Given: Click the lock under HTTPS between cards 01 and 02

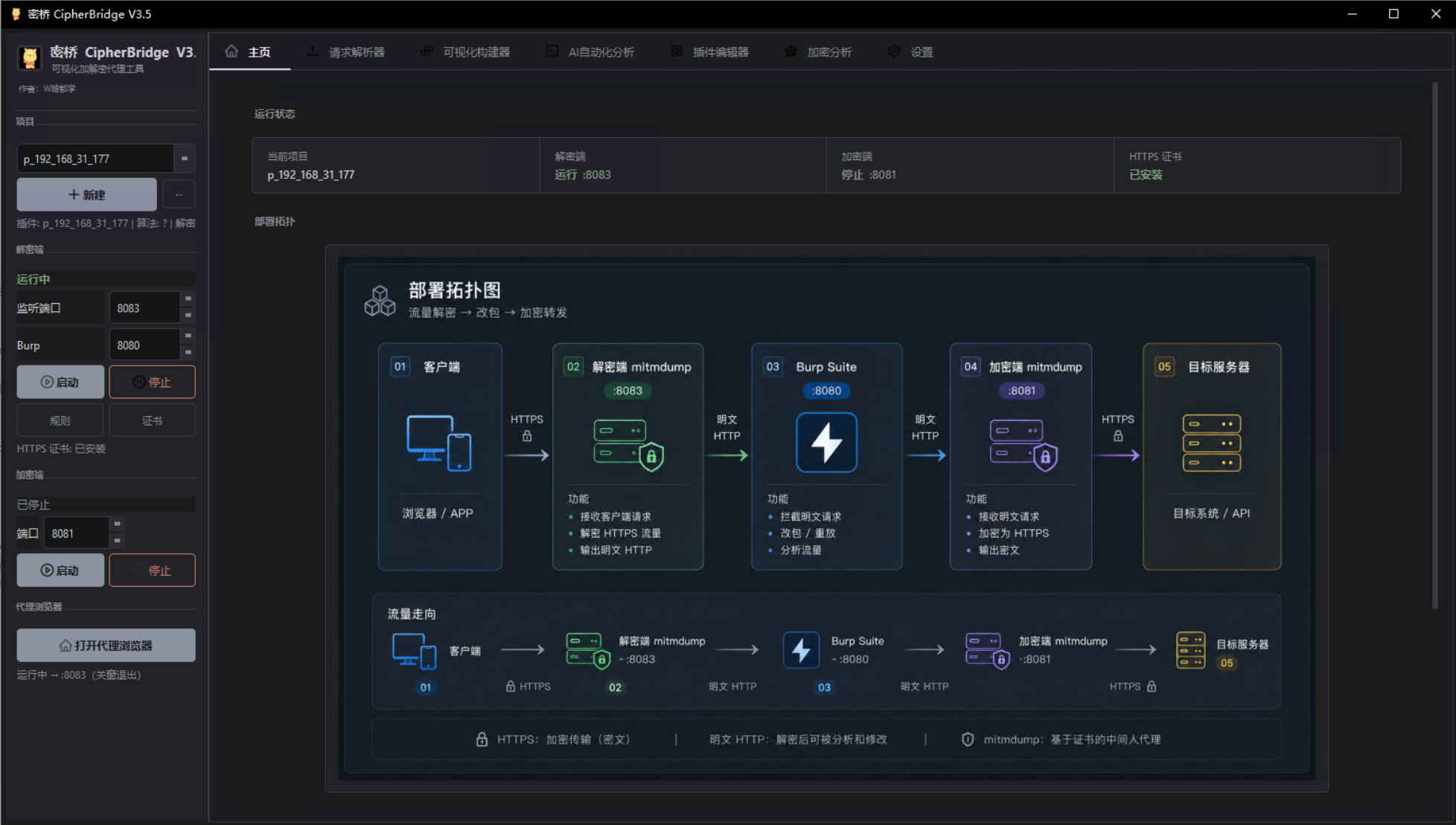Looking at the screenshot, I should (x=527, y=436).
